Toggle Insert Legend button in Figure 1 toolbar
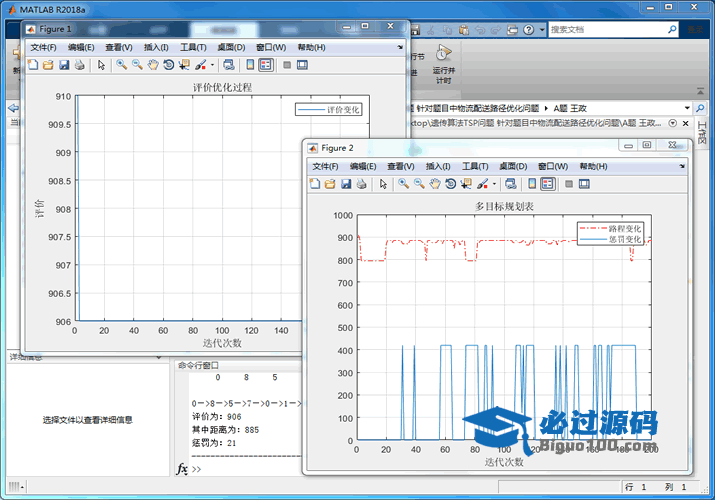 tap(265, 65)
